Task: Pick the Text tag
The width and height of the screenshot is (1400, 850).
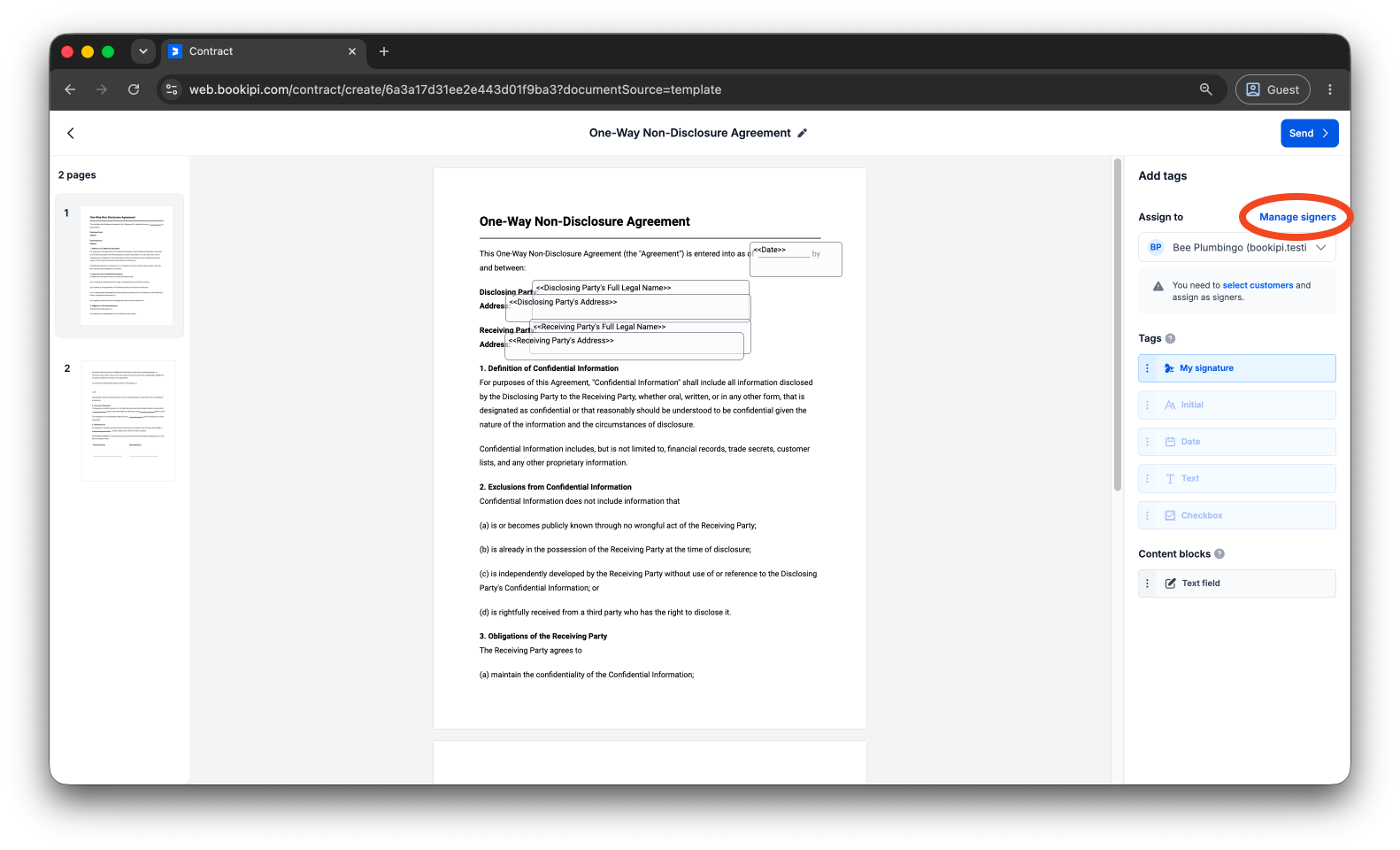Action: tap(1236, 478)
